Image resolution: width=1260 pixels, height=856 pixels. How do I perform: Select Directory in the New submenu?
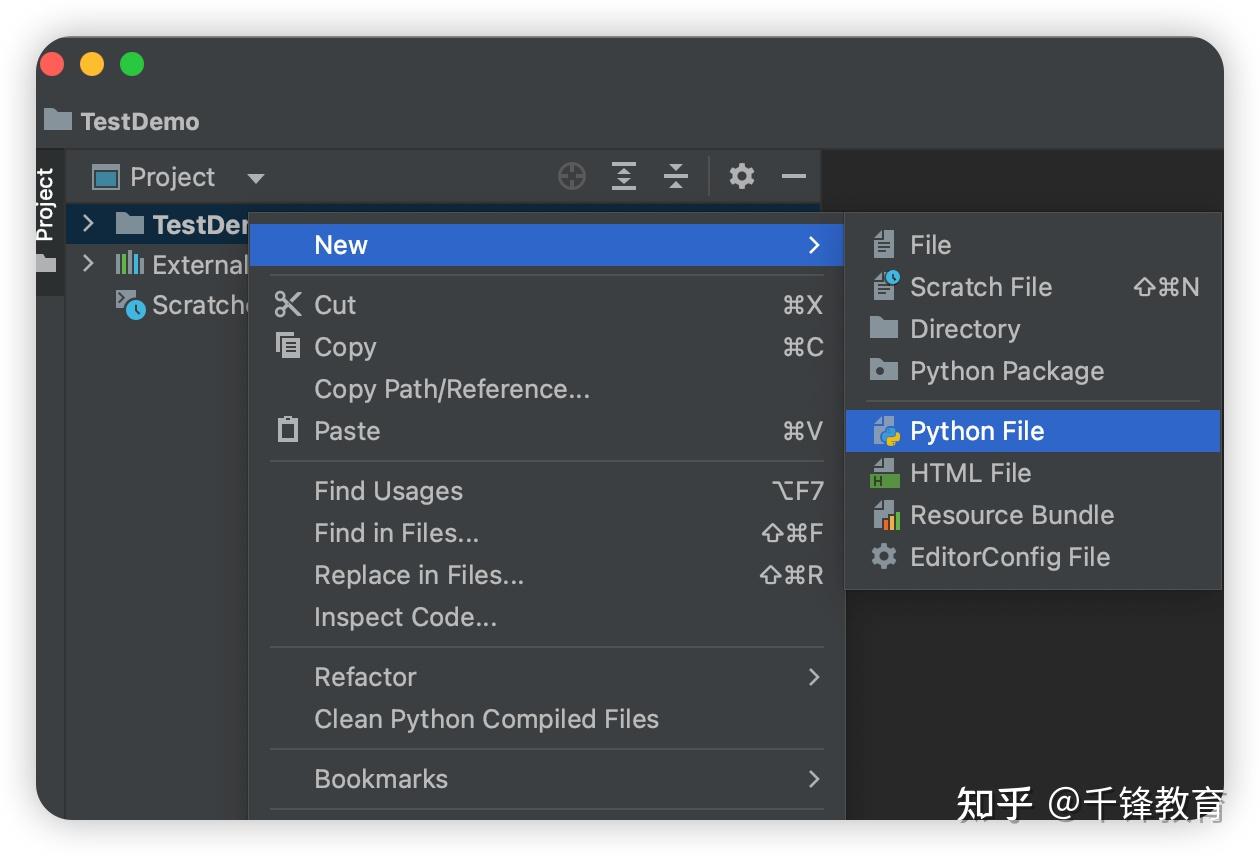click(964, 329)
